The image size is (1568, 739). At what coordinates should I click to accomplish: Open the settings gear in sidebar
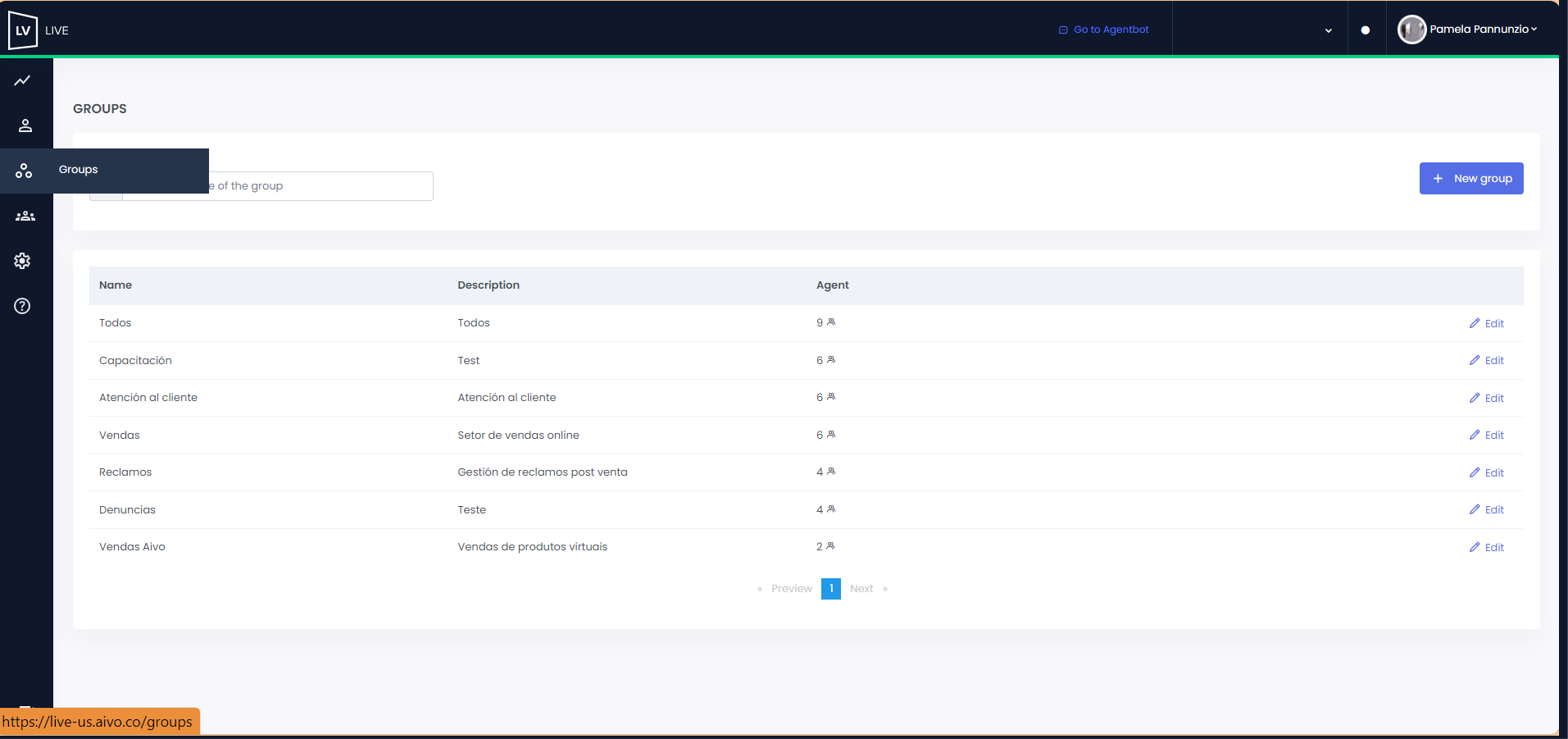(23, 261)
